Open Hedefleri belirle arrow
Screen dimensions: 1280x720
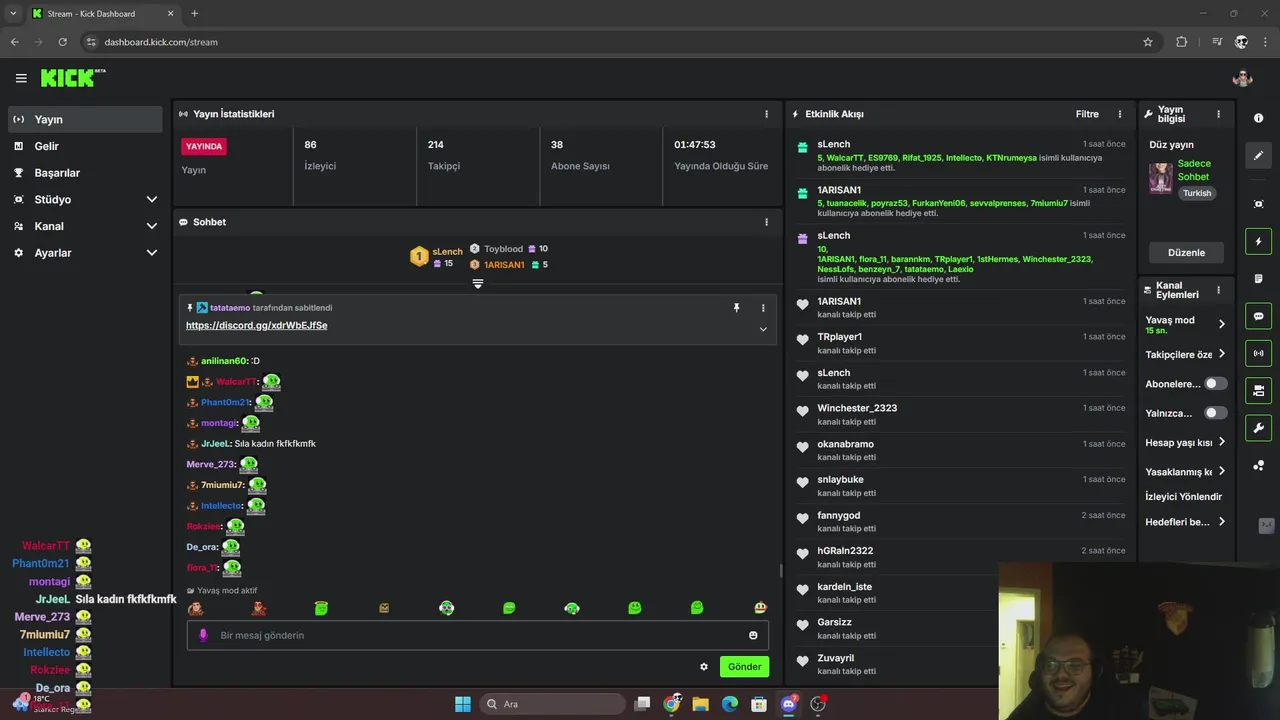click(1221, 521)
